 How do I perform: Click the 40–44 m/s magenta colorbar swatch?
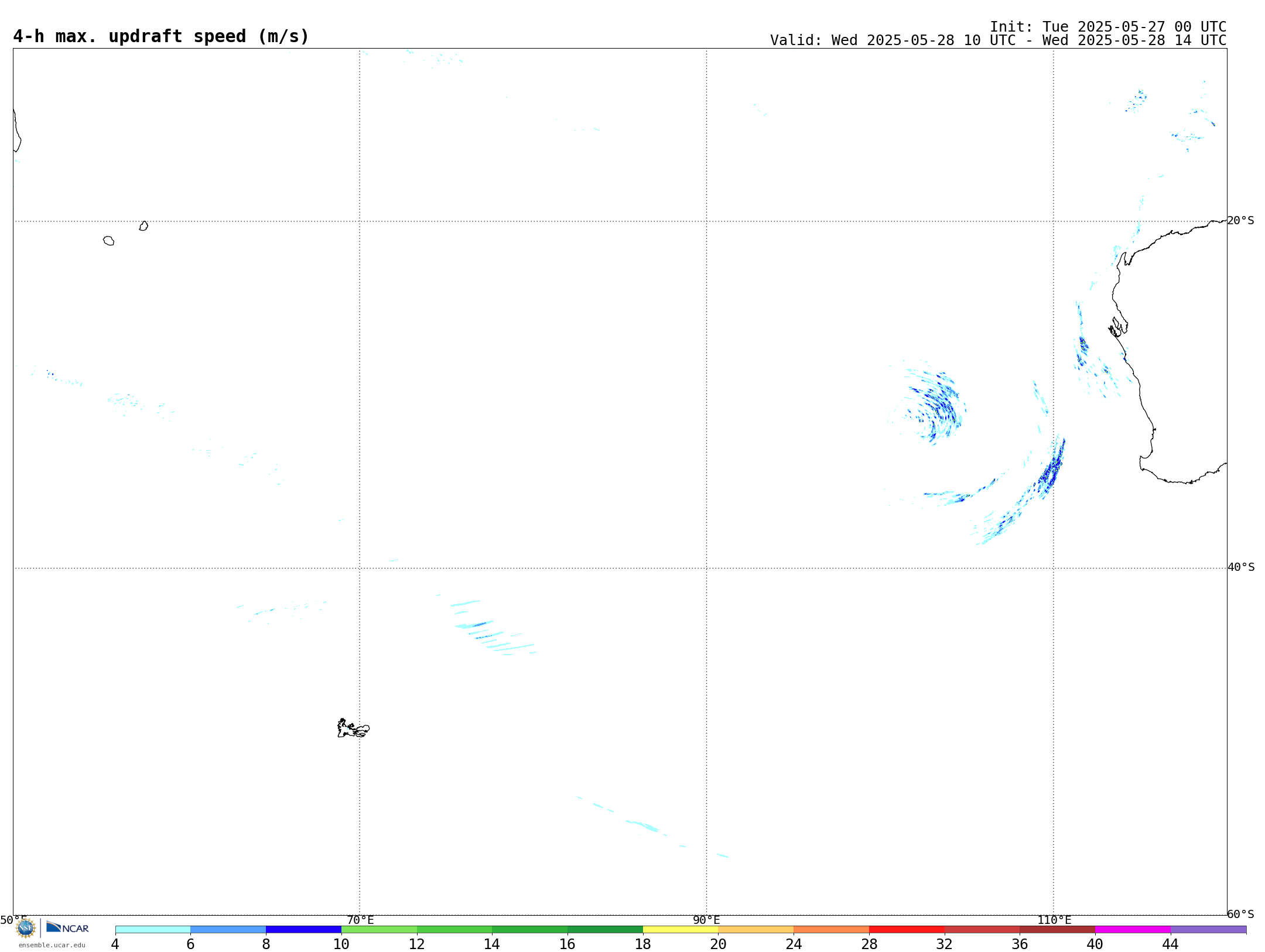click(1133, 930)
